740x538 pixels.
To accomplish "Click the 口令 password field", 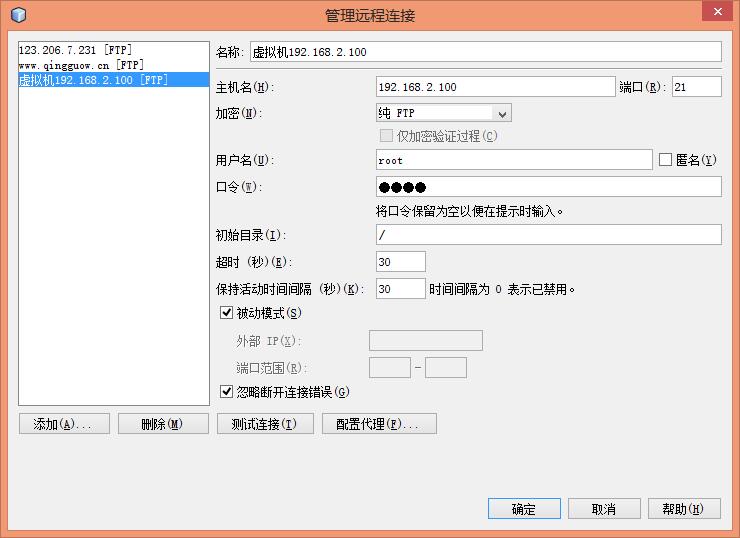I will (549, 187).
